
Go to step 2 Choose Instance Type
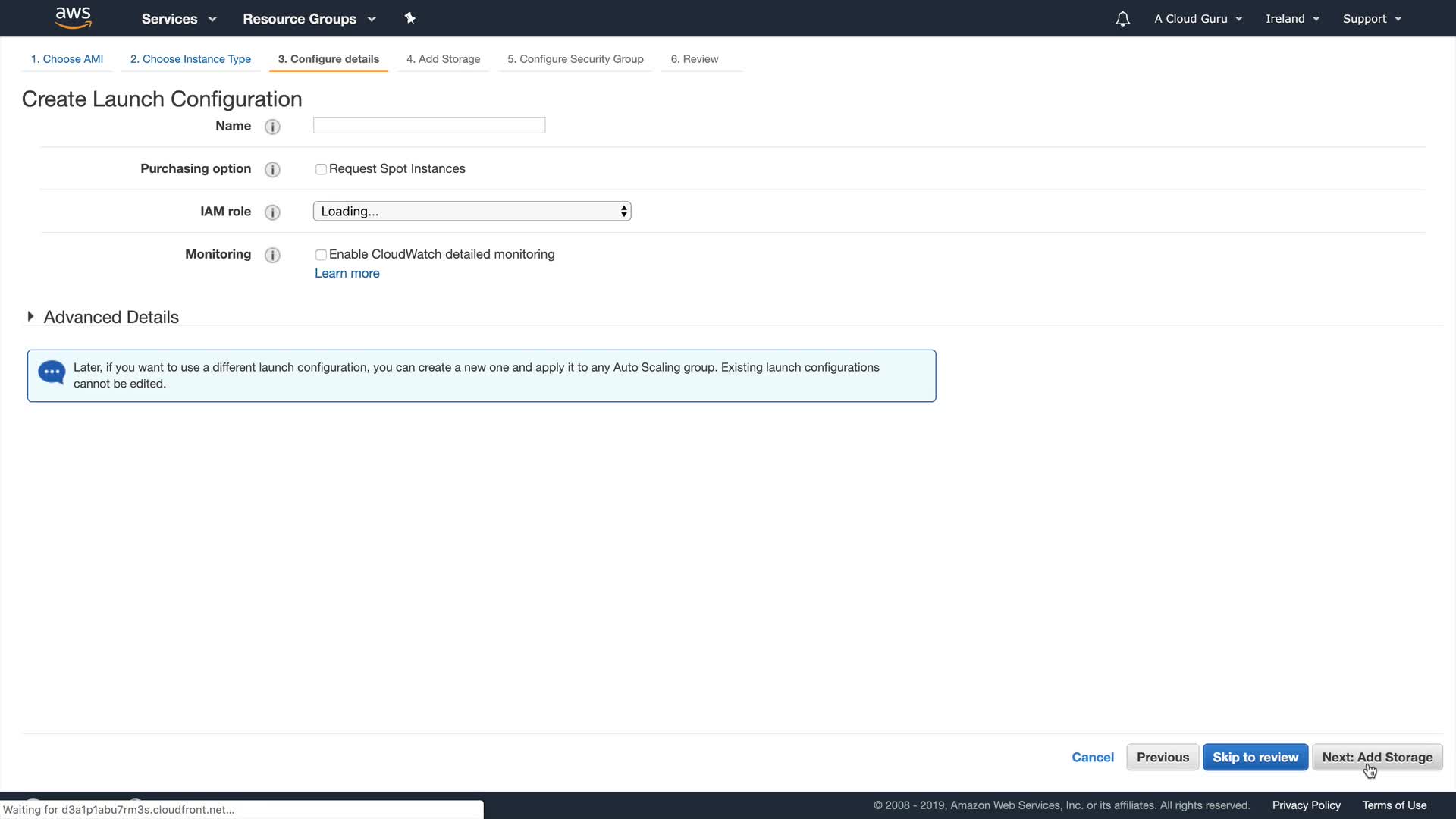(x=190, y=59)
